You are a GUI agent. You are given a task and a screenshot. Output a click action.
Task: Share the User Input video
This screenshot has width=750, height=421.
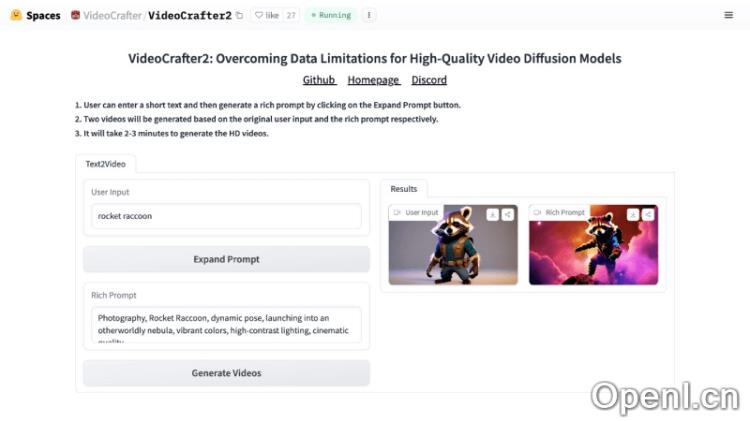pos(508,214)
